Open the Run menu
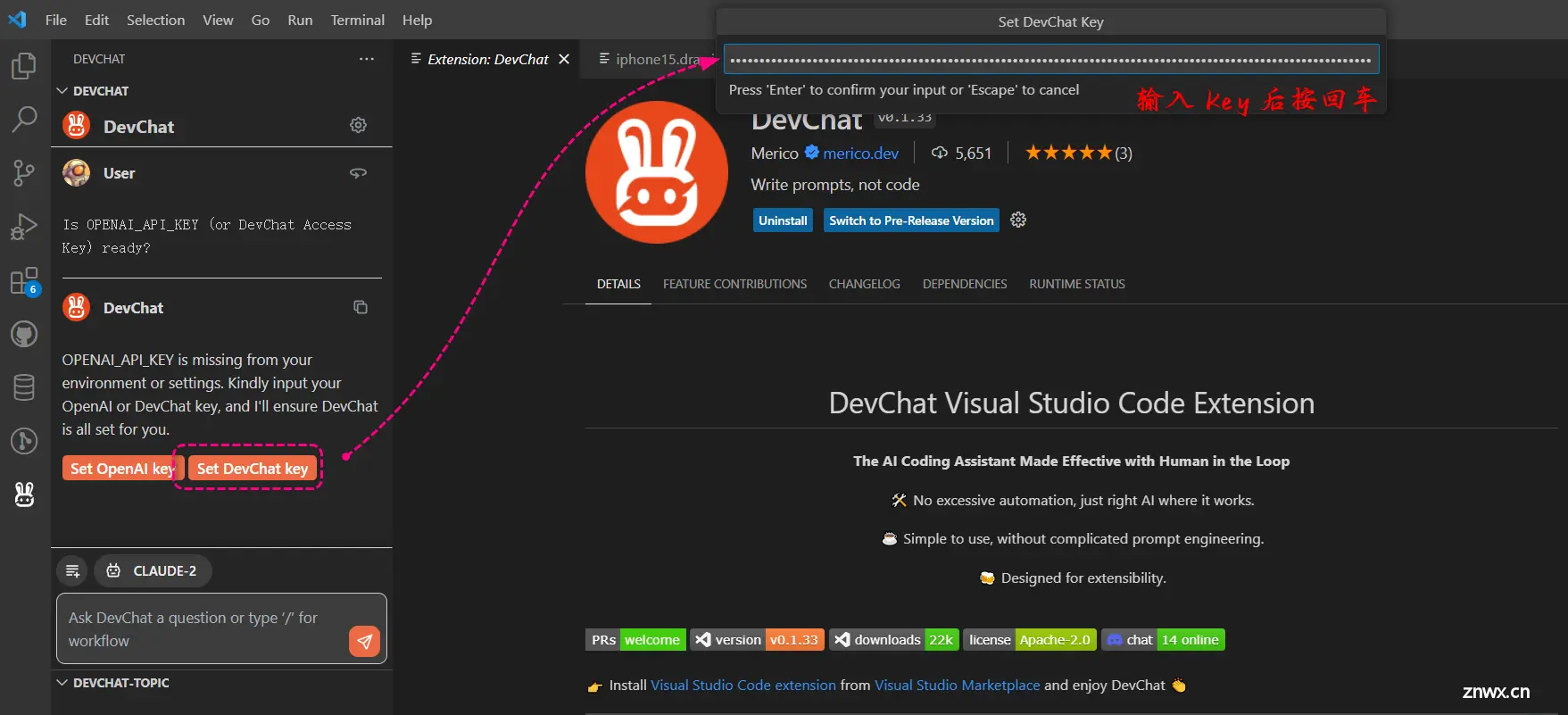The image size is (1568, 715). (x=300, y=20)
